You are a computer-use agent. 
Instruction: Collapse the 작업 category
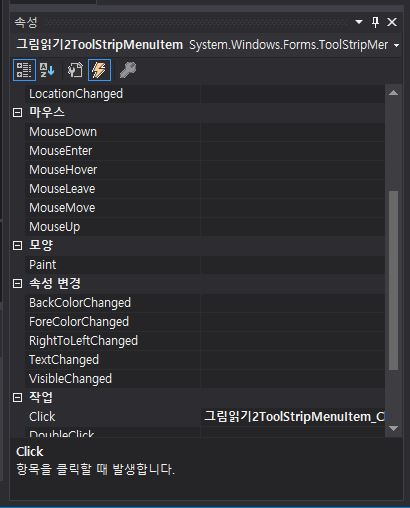click(x=17, y=397)
